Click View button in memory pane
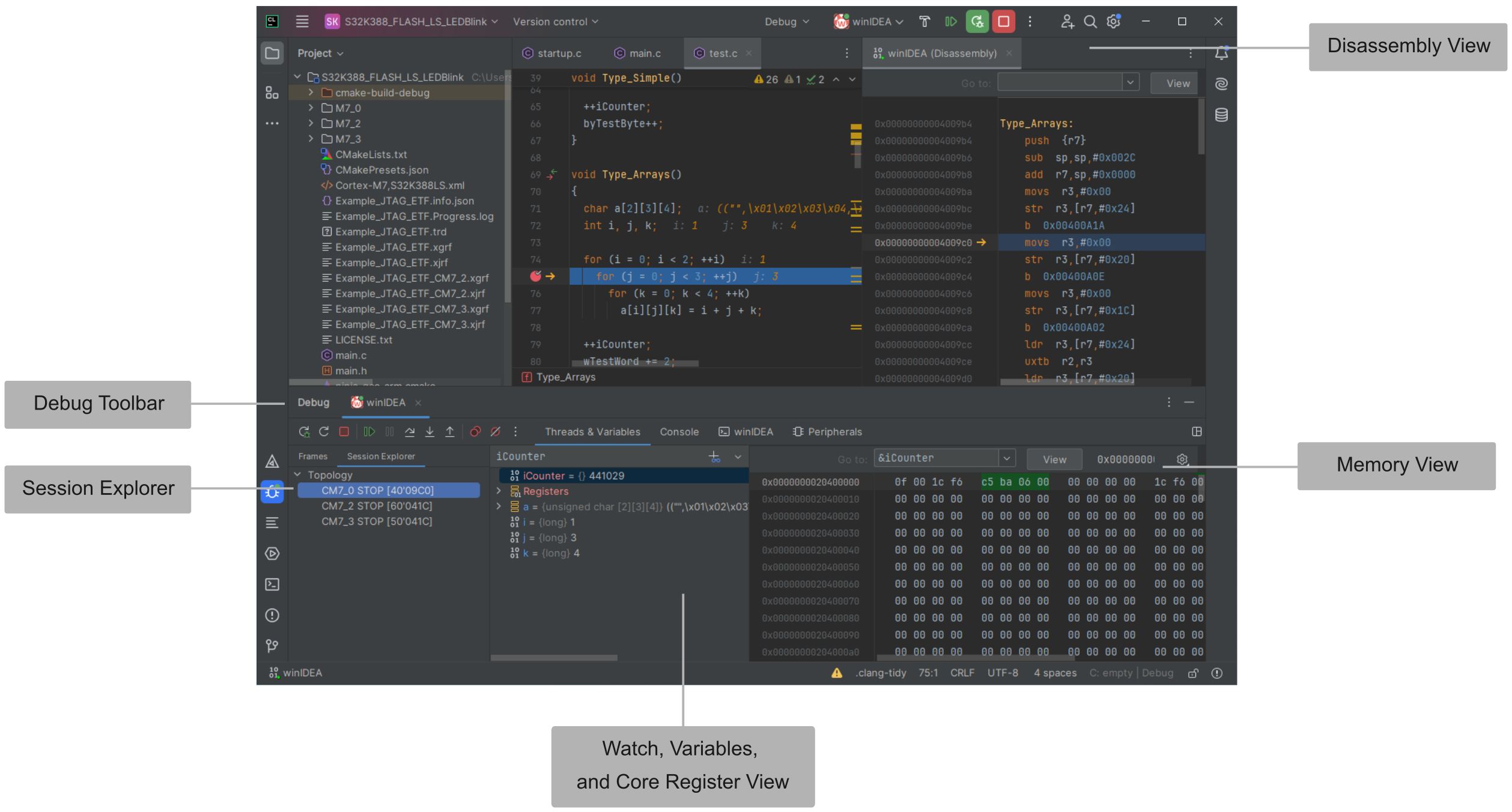1512x812 pixels. click(1054, 459)
